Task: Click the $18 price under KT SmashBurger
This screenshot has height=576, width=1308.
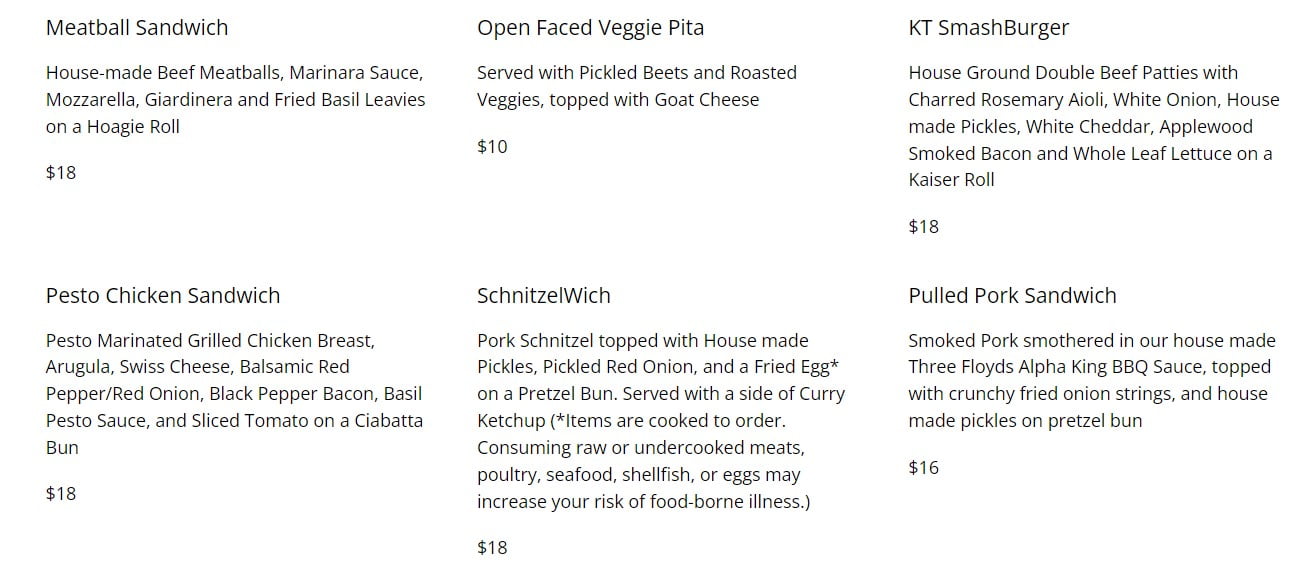Action: pyautogui.click(x=924, y=227)
